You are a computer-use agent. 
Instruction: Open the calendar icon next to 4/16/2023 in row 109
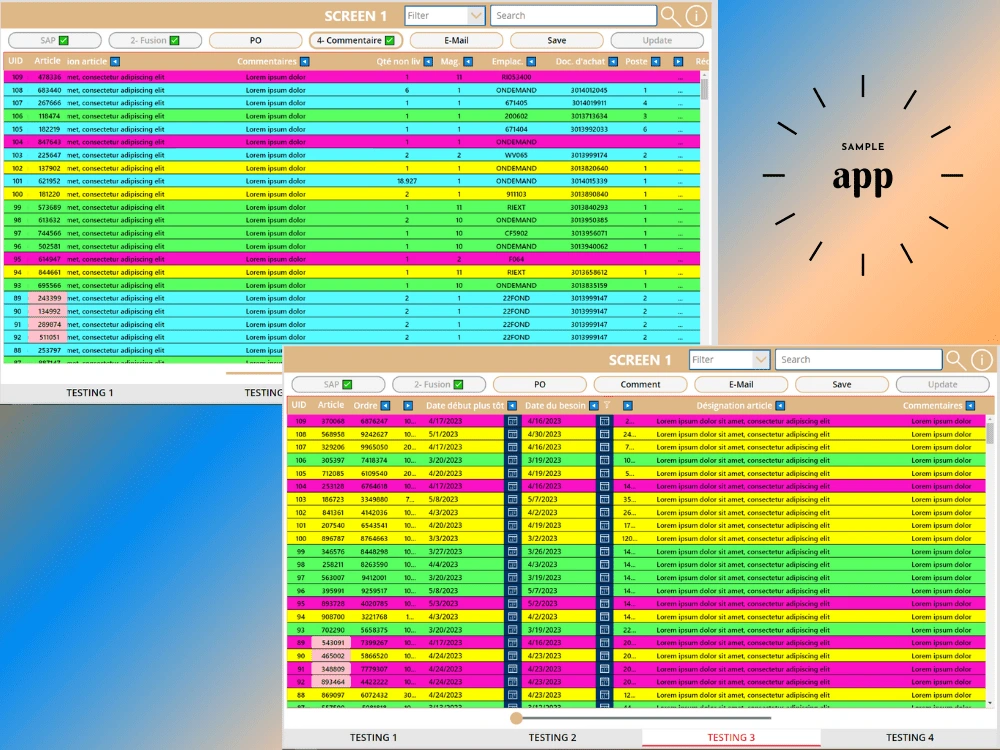coord(605,422)
